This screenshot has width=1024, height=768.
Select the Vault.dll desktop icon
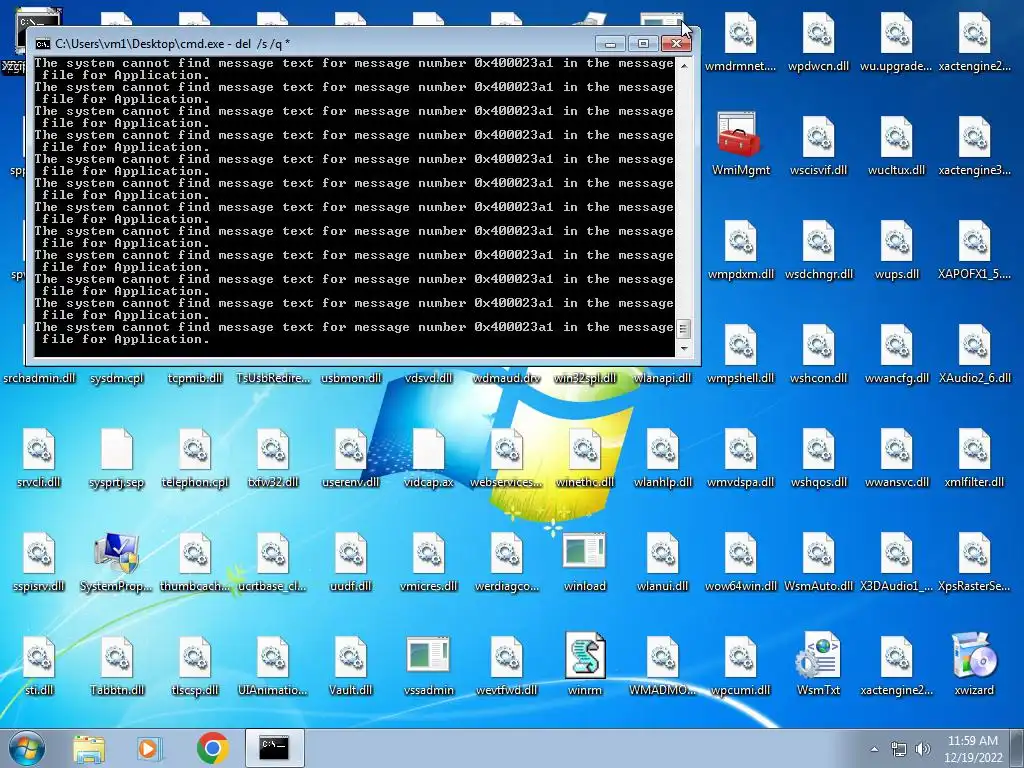351,656
